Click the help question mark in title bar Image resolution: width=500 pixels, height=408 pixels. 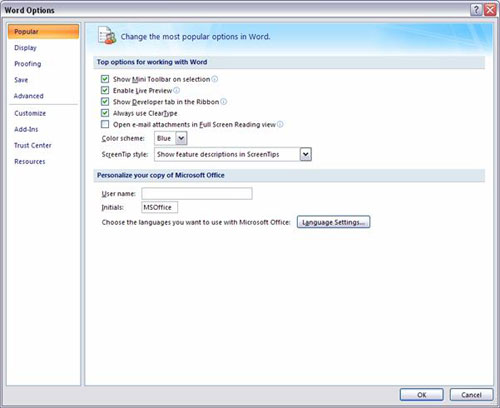click(x=476, y=10)
